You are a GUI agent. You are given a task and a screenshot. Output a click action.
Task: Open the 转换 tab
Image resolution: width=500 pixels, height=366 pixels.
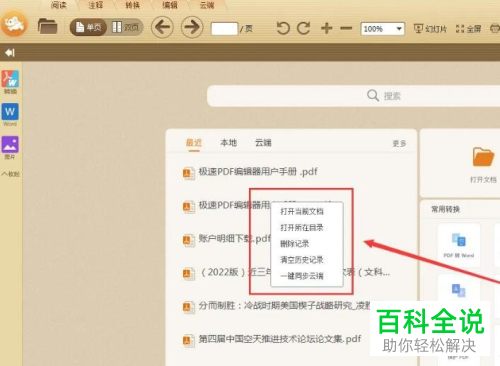coord(132,5)
